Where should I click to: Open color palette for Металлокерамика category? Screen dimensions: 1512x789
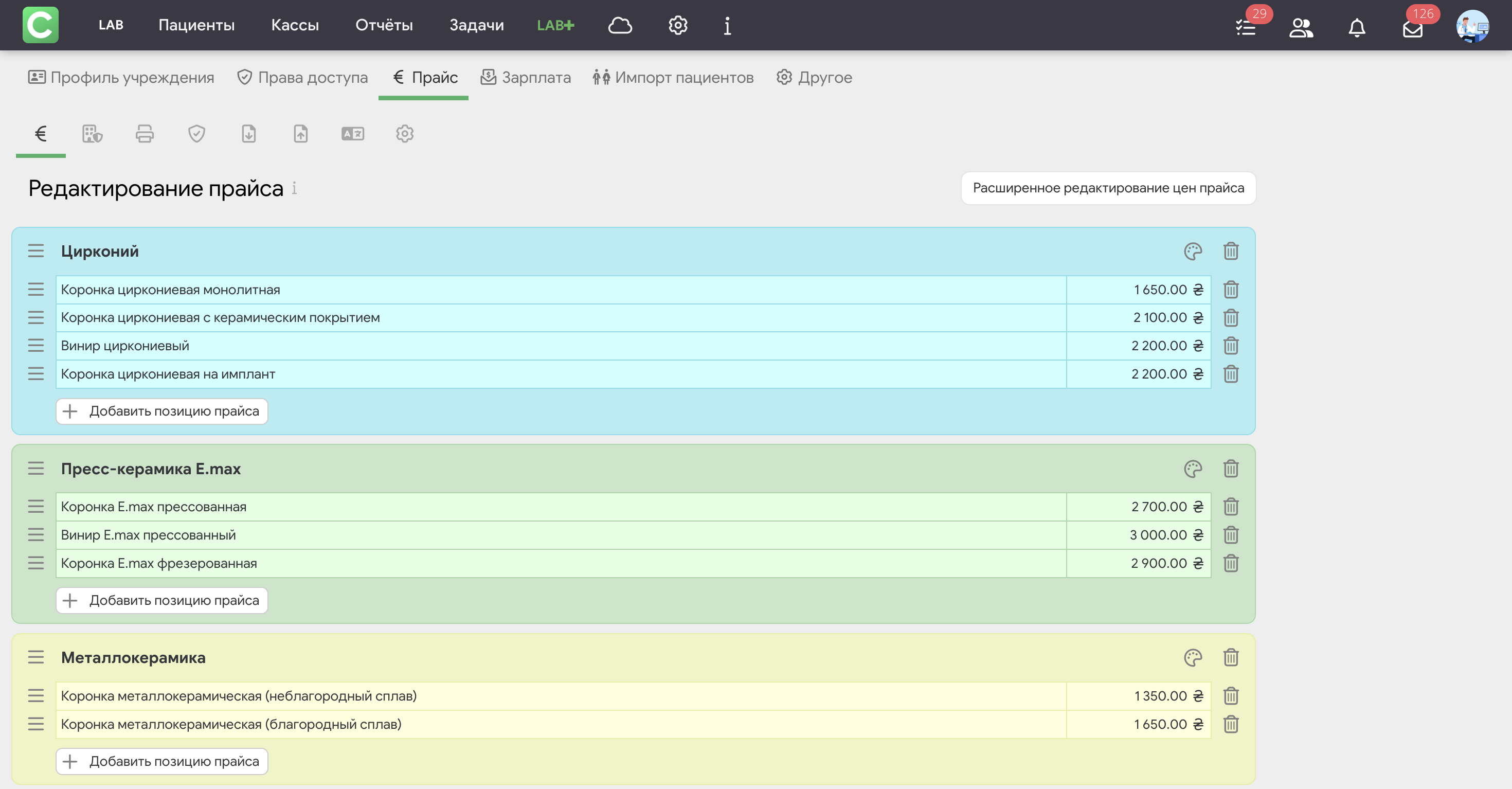(x=1193, y=657)
